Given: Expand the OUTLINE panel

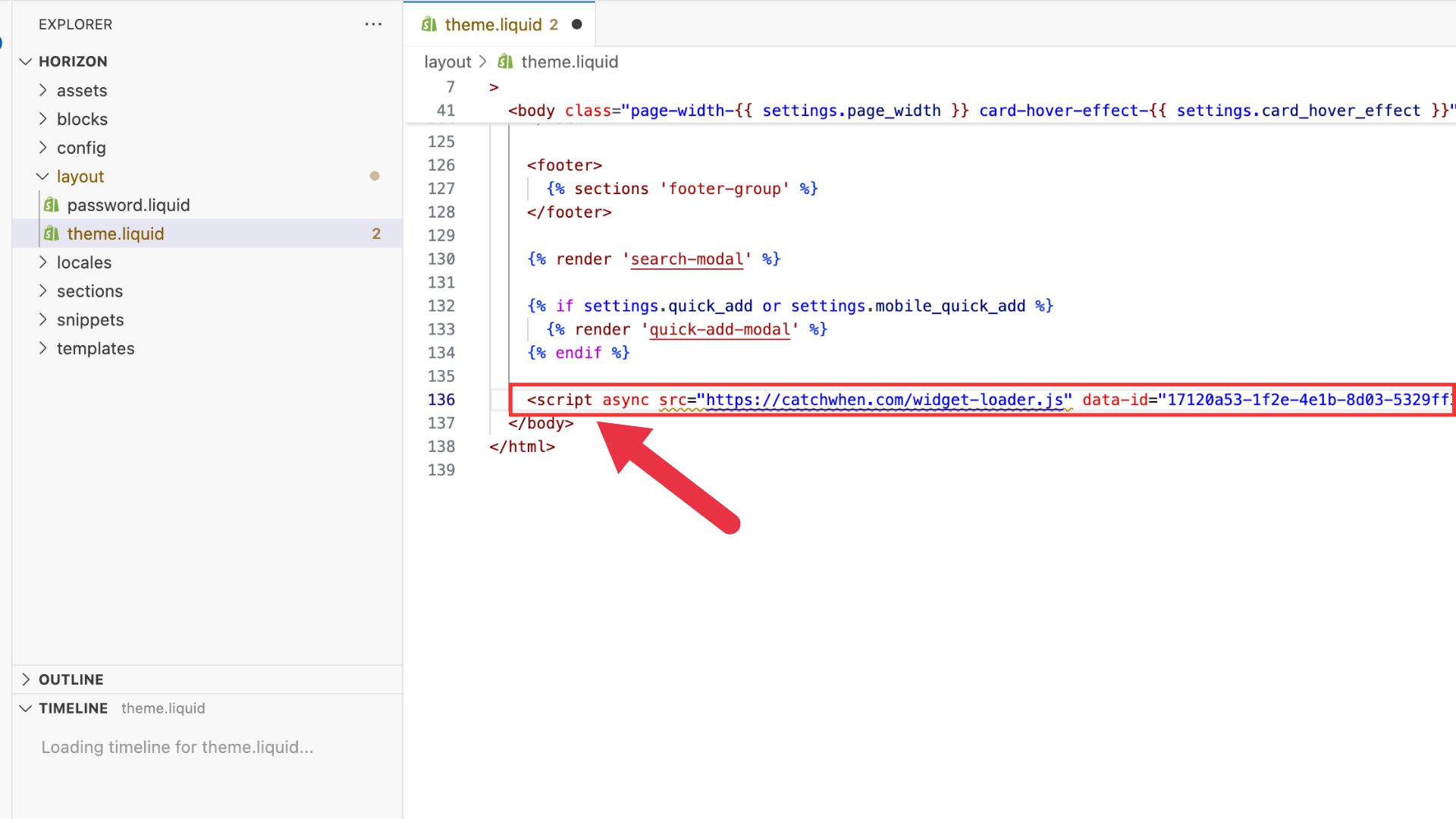Looking at the screenshot, I should (x=26, y=679).
